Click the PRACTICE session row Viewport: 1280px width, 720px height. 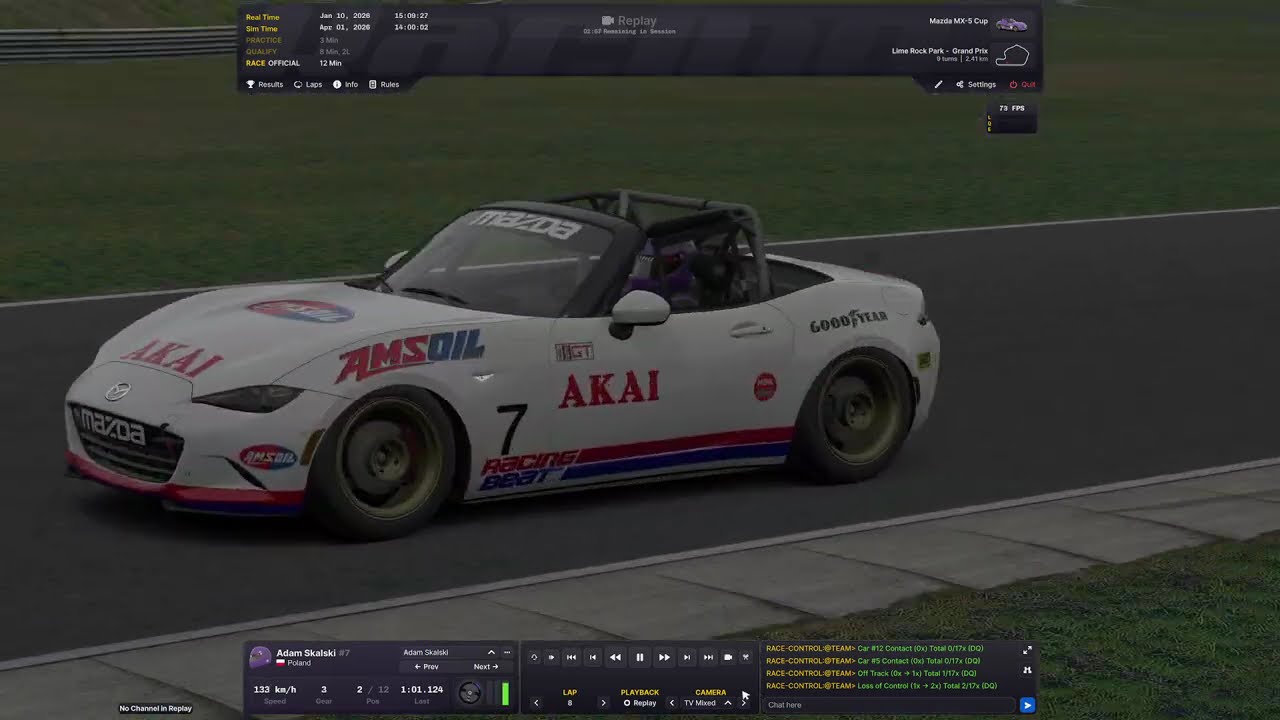pyautogui.click(x=293, y=40)
